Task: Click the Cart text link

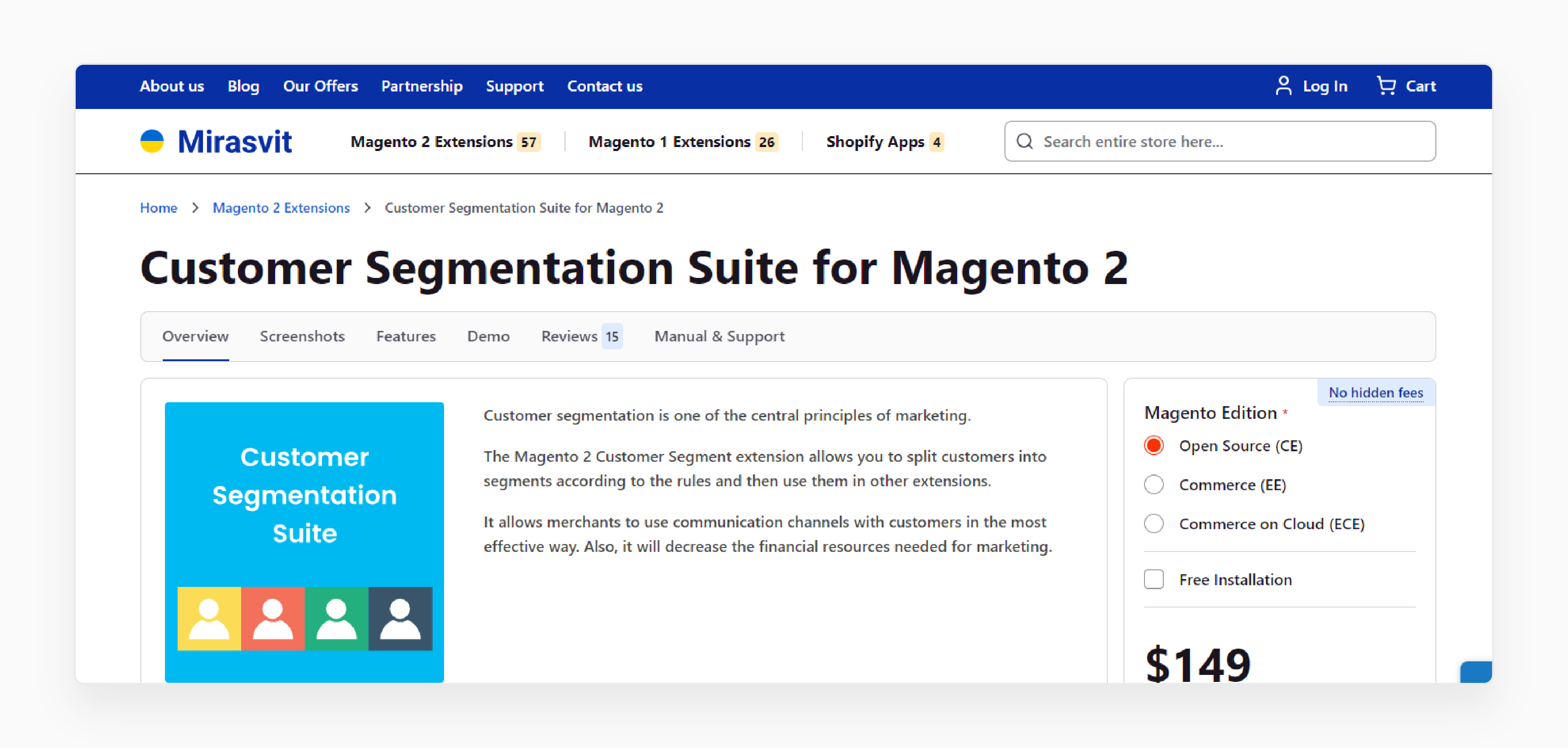Action: point(1421,86)
